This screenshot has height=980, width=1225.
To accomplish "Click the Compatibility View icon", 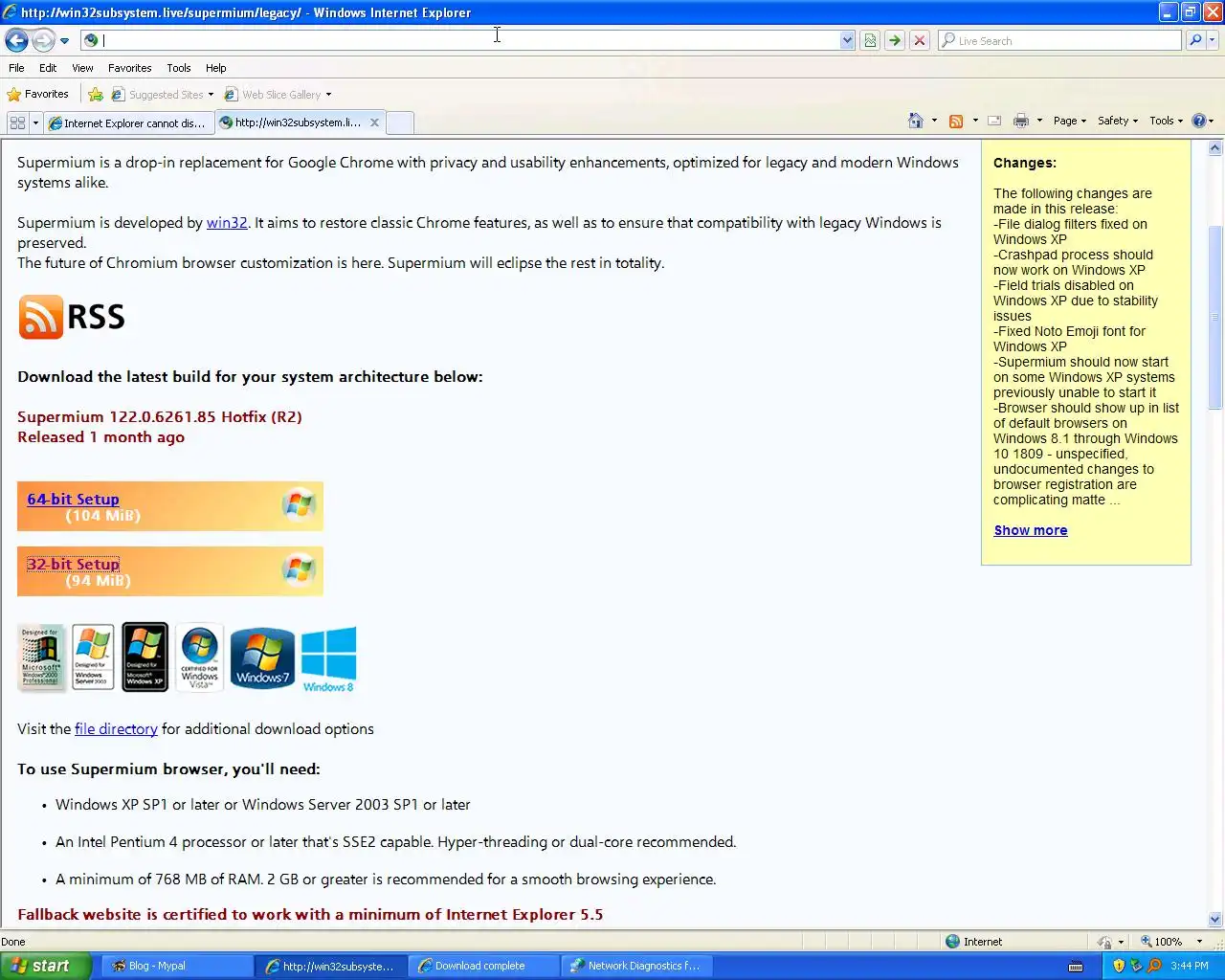I will click(x=870, y=40).
